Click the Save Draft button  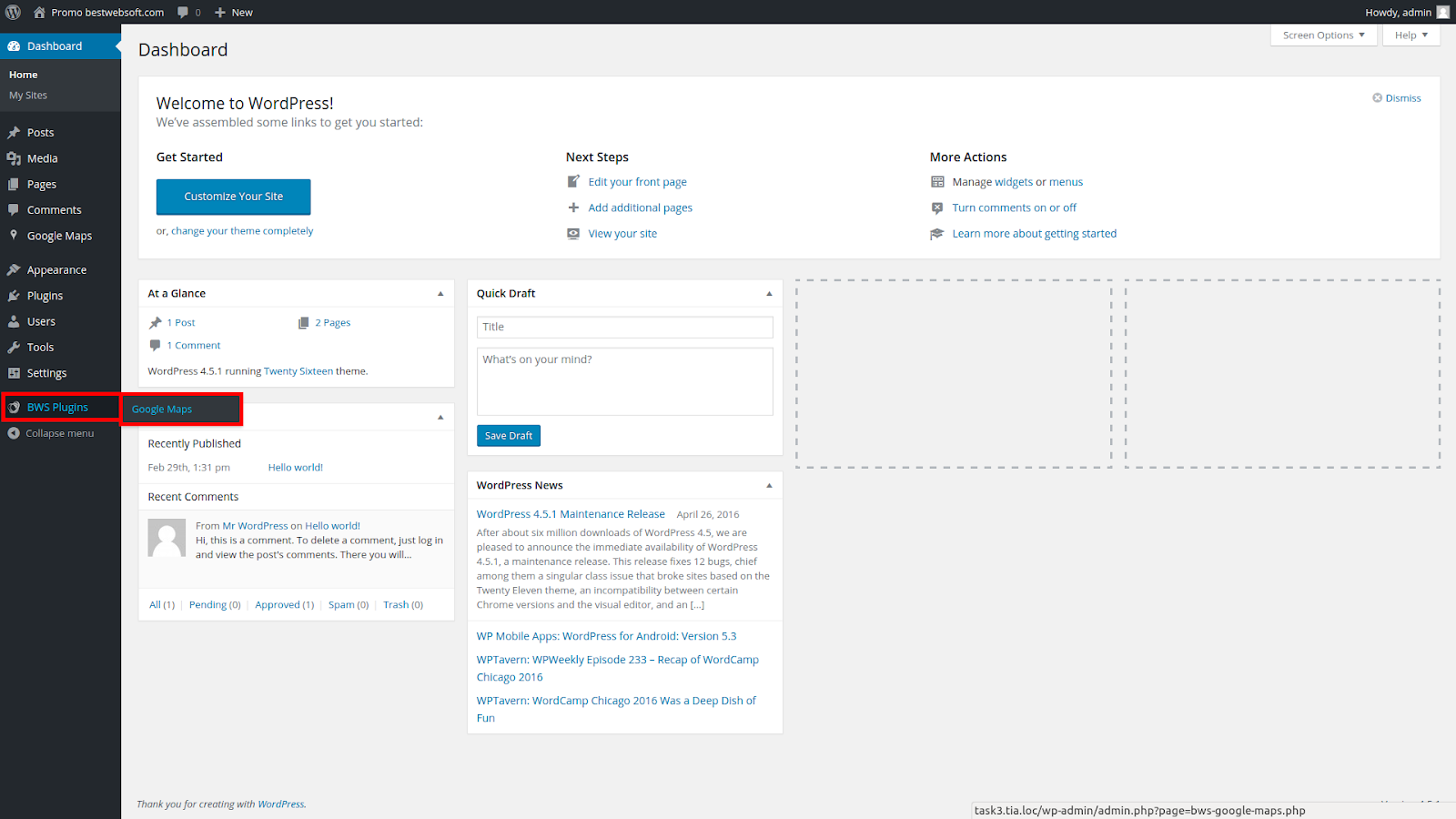point(509,436)
